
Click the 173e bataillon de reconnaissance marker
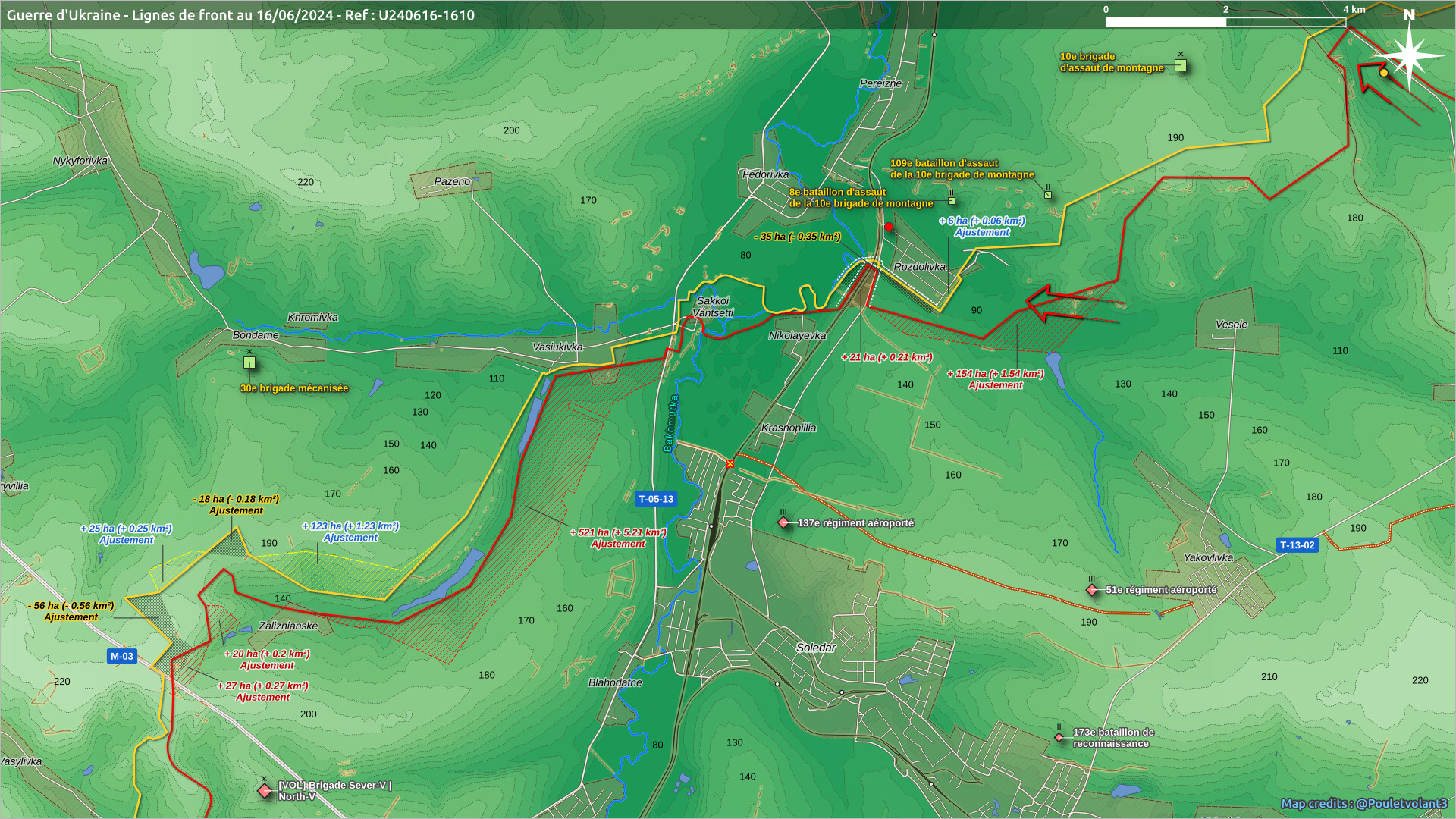1059,737
